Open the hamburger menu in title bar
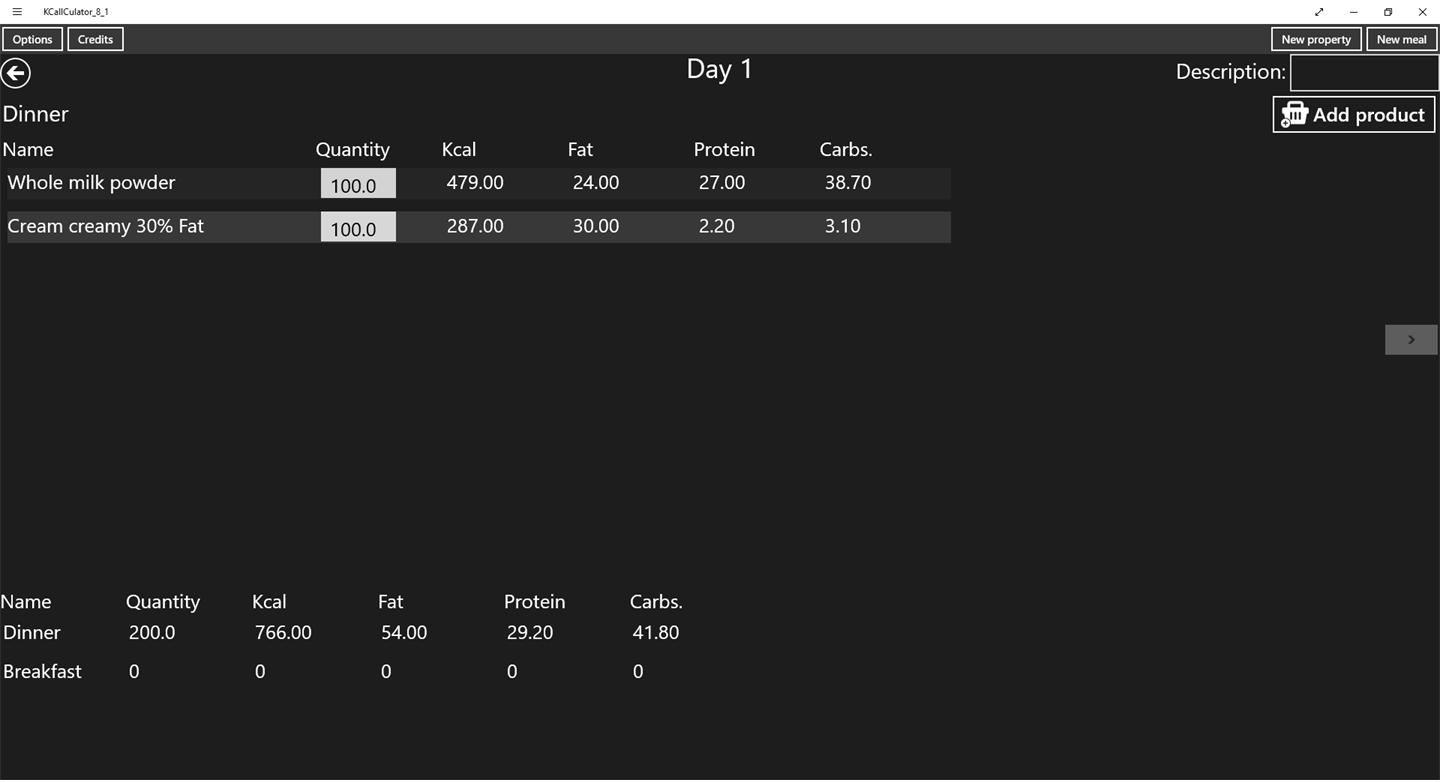1440x782 pixels. click(x=17, y=12)
